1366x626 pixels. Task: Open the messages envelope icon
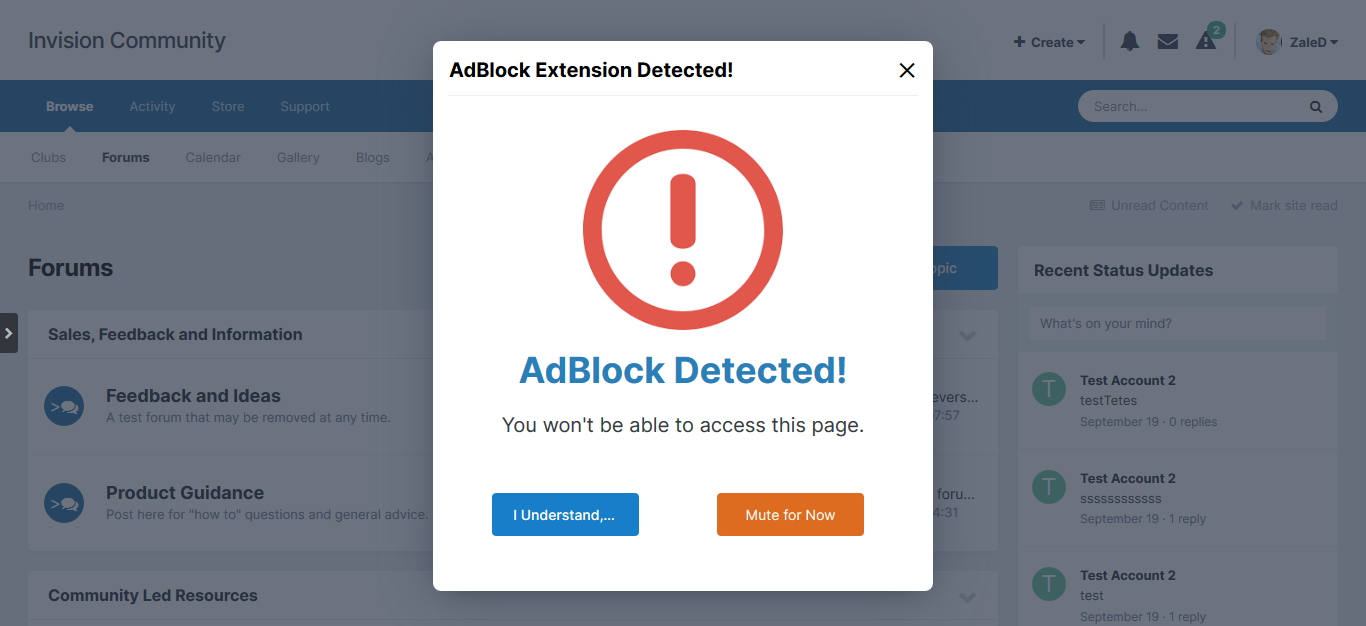(x=1167, y=41)
